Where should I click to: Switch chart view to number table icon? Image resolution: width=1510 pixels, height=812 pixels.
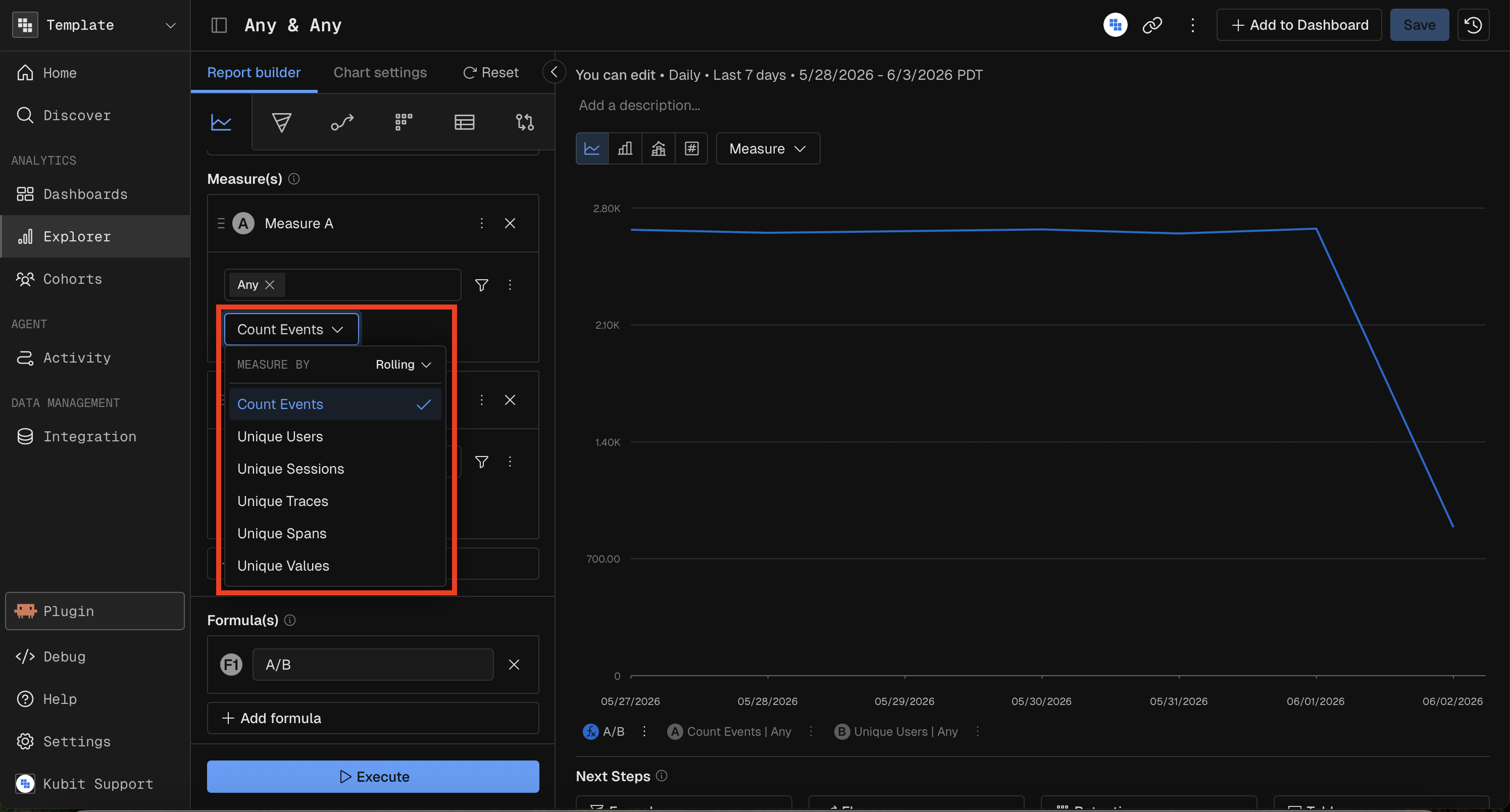point(692,148)
